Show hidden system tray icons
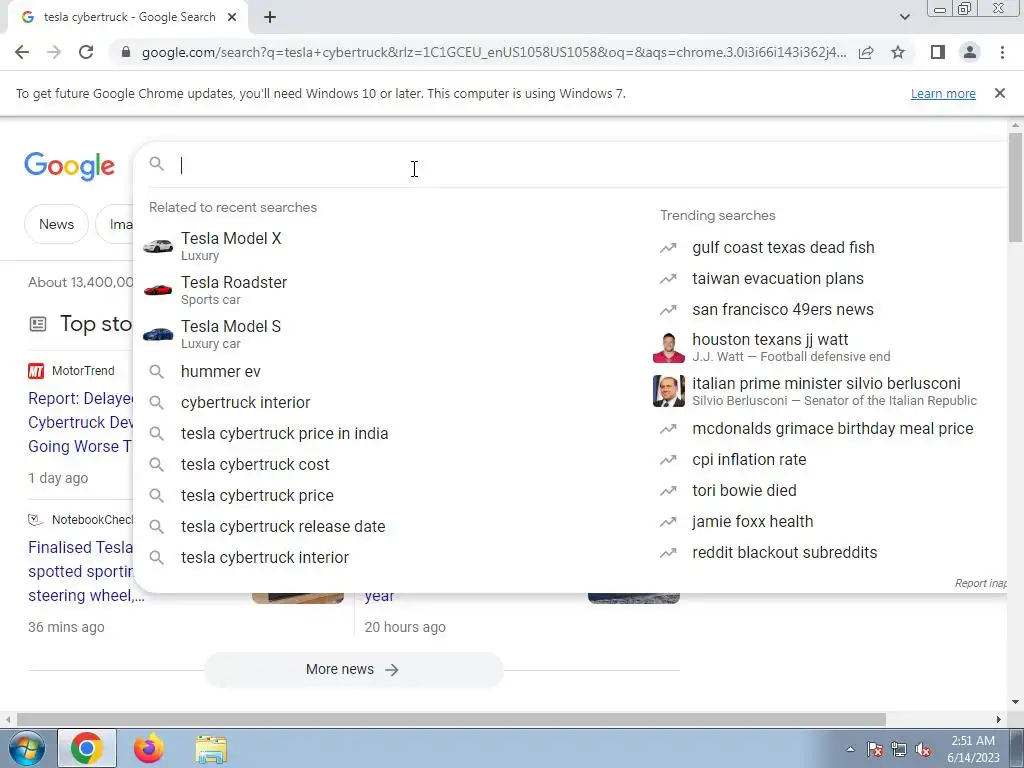Viewport: 1024px width, 768px height. click(850, 750)
